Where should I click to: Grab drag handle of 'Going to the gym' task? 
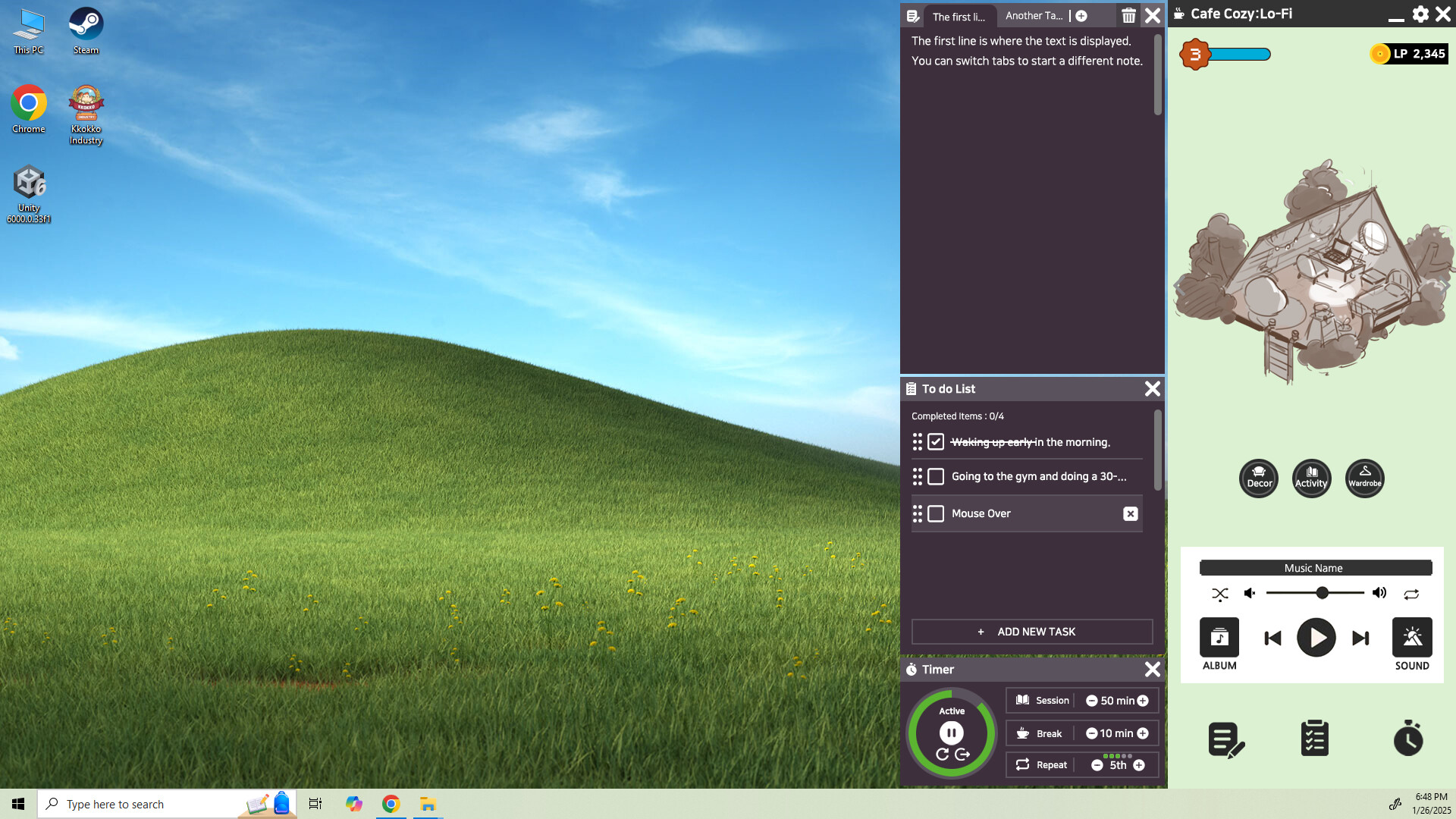918,476
